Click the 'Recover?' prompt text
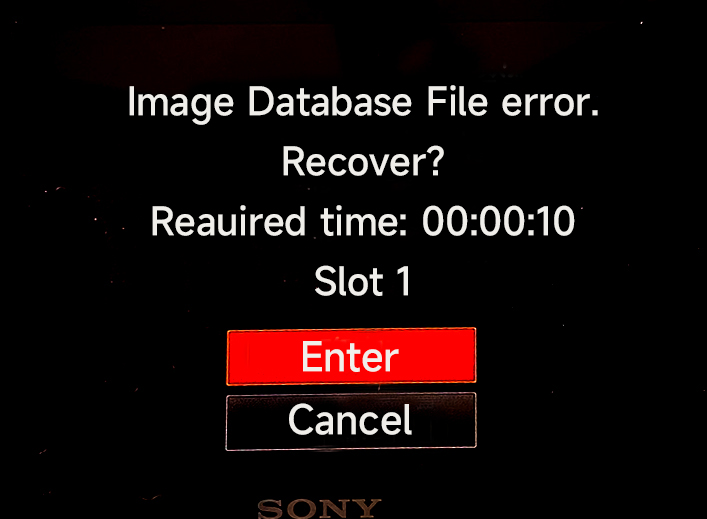 (363, 162)
